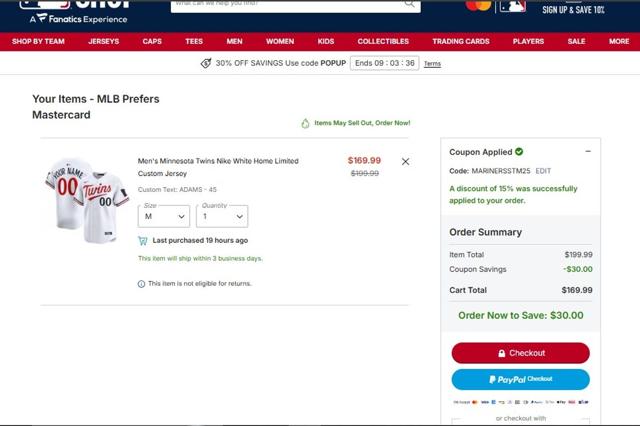
Task: Click the Mastercard logo in header
Action: coord(478,5)
